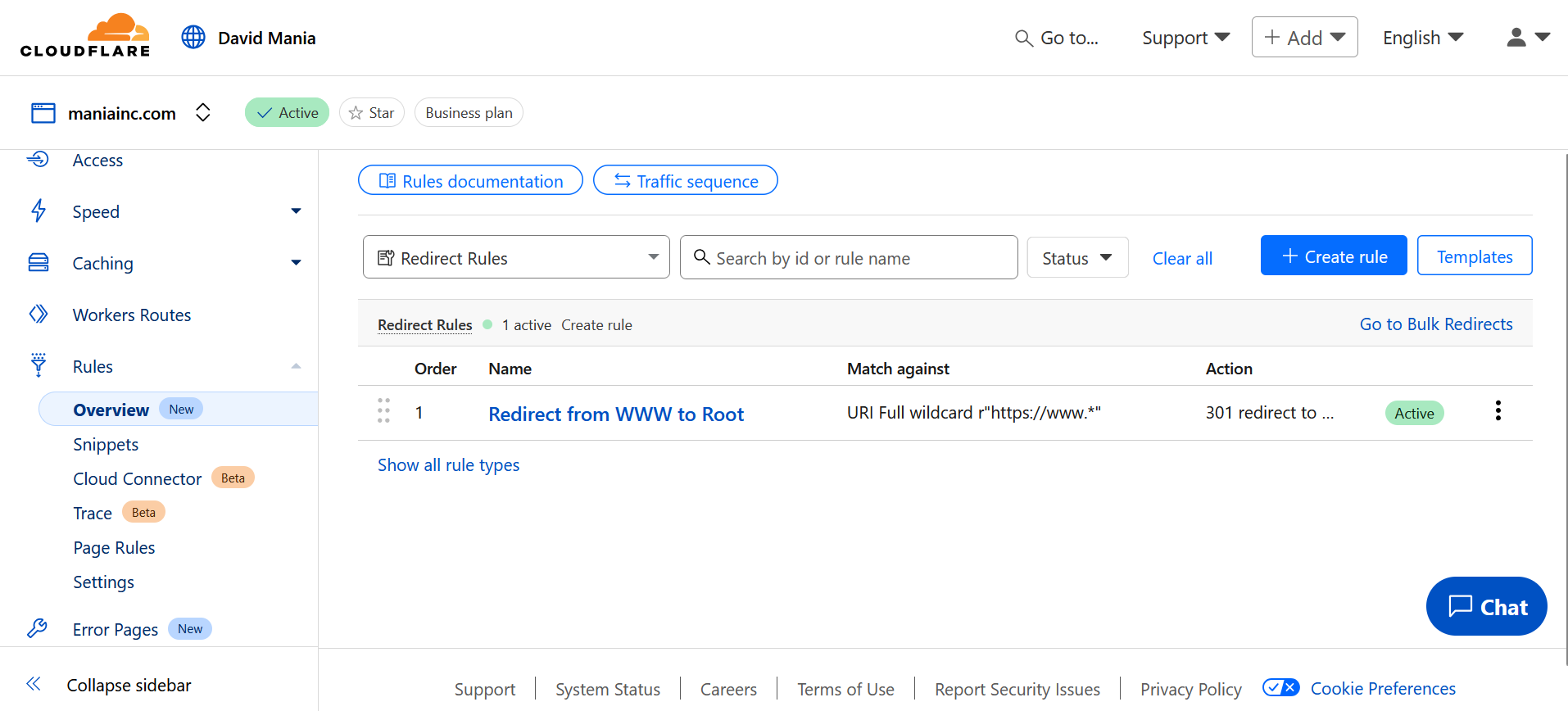Open Rules Settings in sidebar
1568x711 pixels.
point(103,582)
